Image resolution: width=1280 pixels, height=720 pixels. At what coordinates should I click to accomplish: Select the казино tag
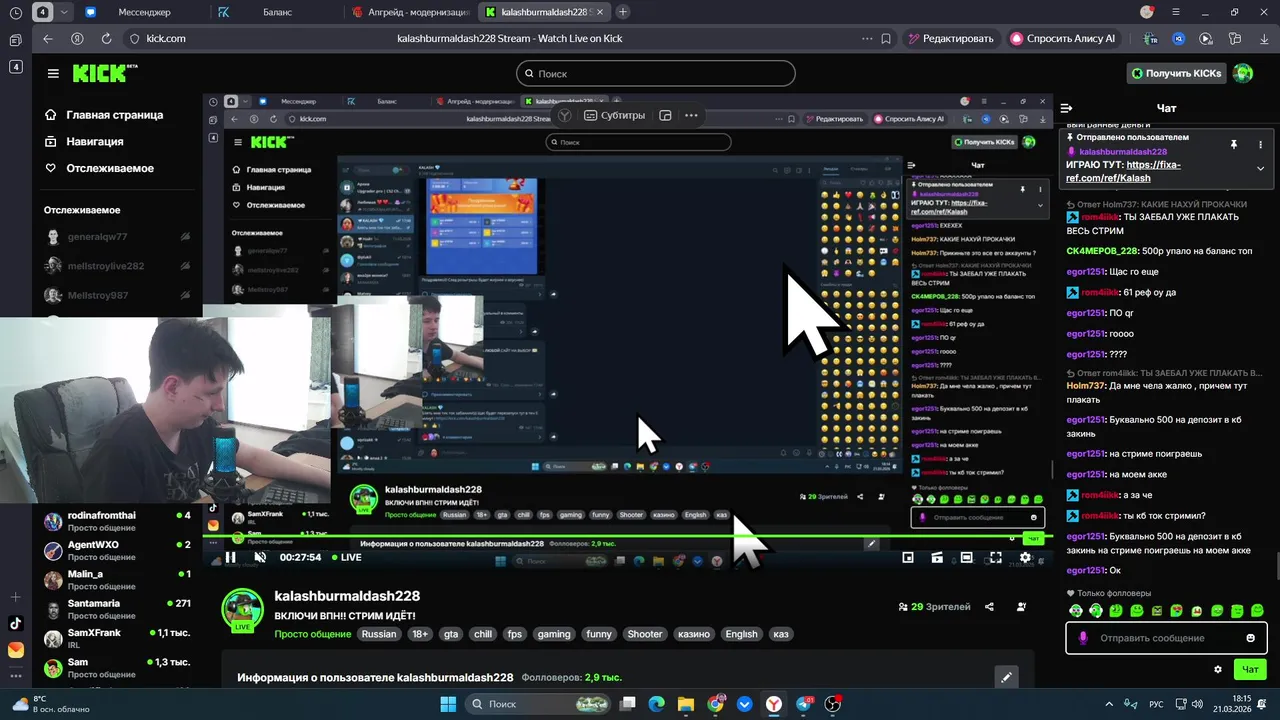tap(693, 634)
